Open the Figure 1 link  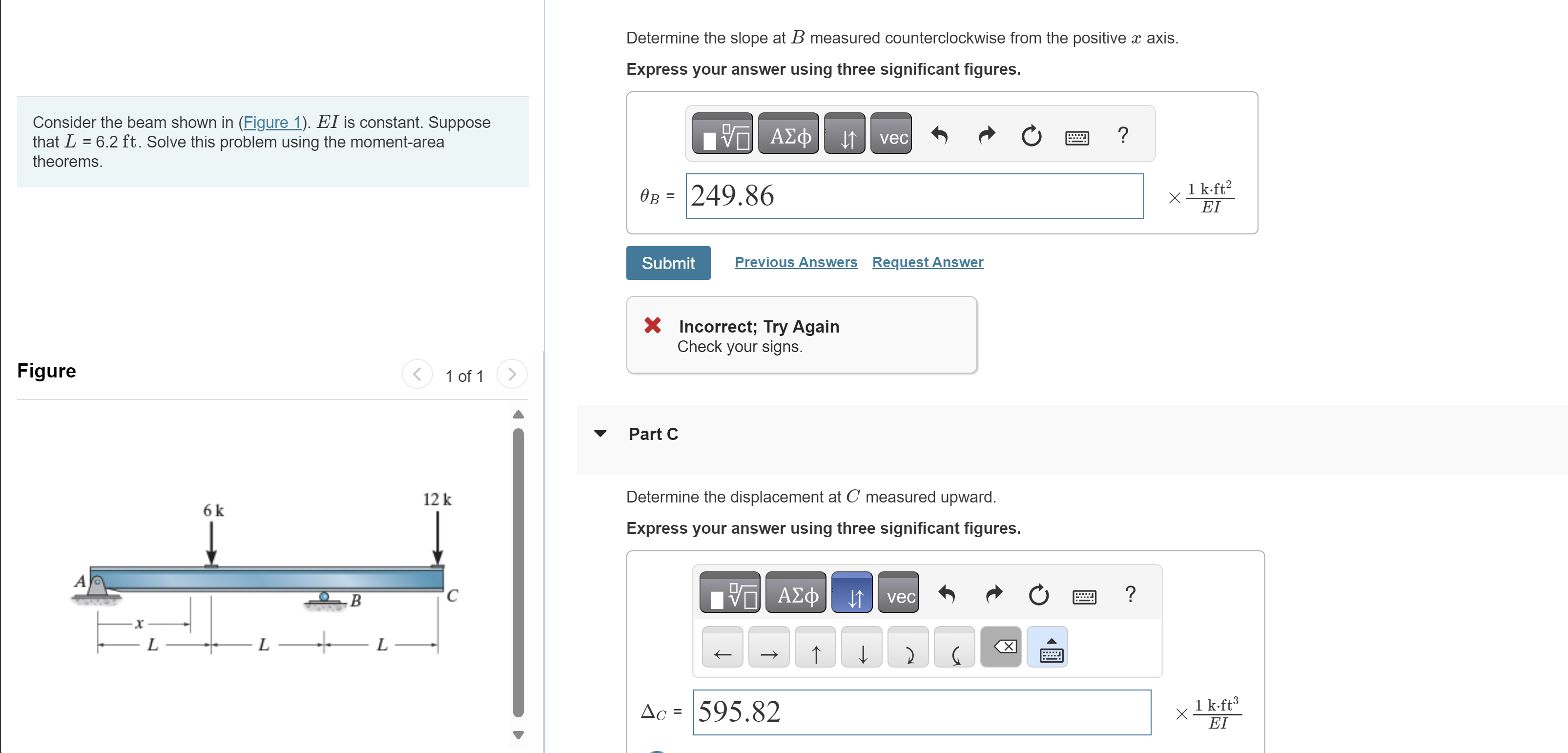click(272, 123)
